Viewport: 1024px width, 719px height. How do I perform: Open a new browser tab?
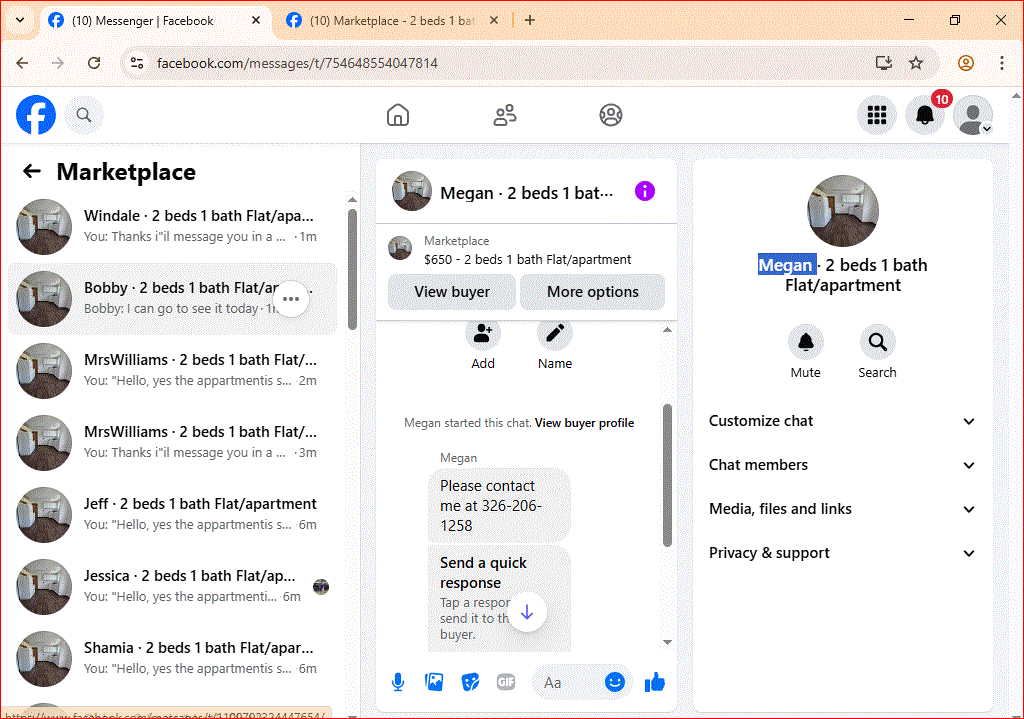pos(530,20)
